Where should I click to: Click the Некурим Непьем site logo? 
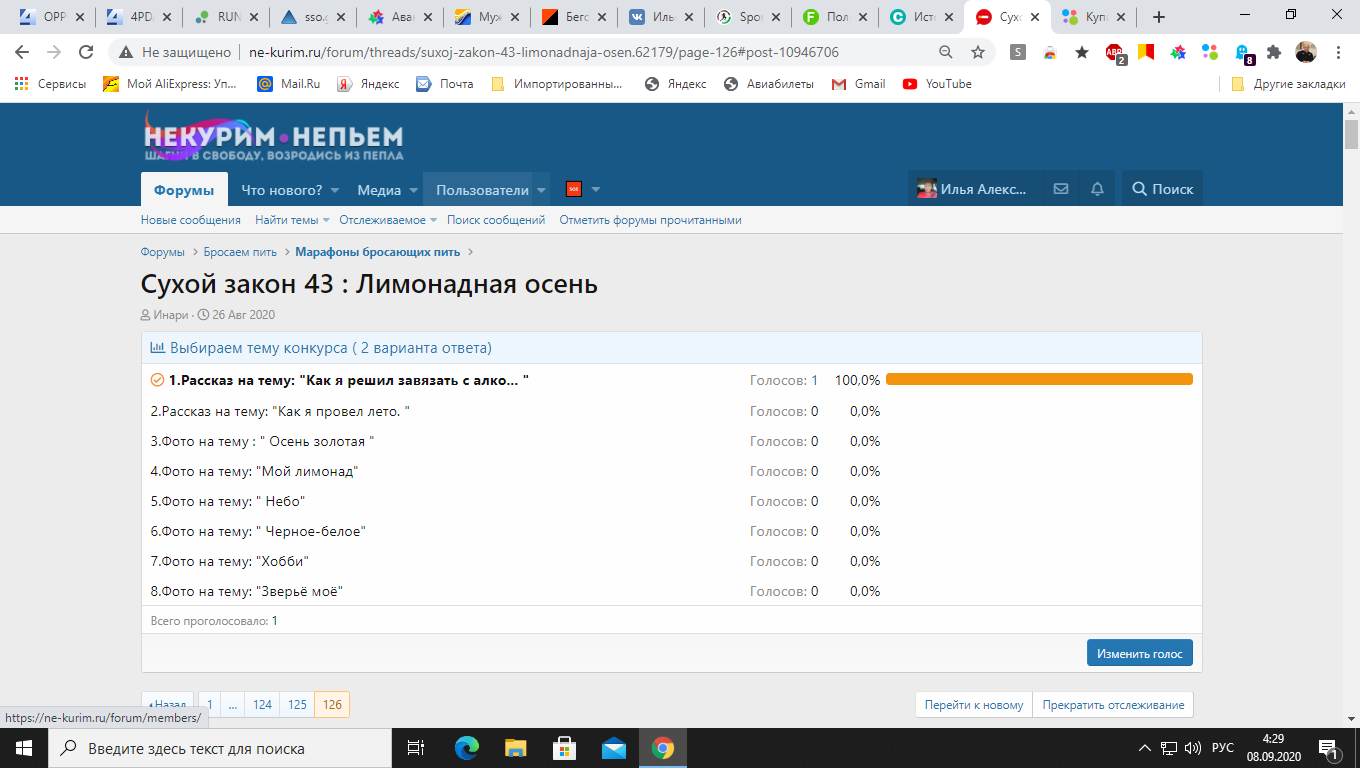[273, 138]
